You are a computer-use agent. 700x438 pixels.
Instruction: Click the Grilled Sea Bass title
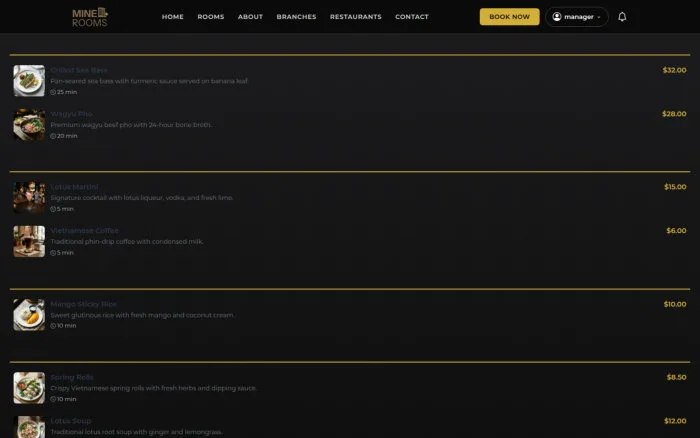coord(79,70)
